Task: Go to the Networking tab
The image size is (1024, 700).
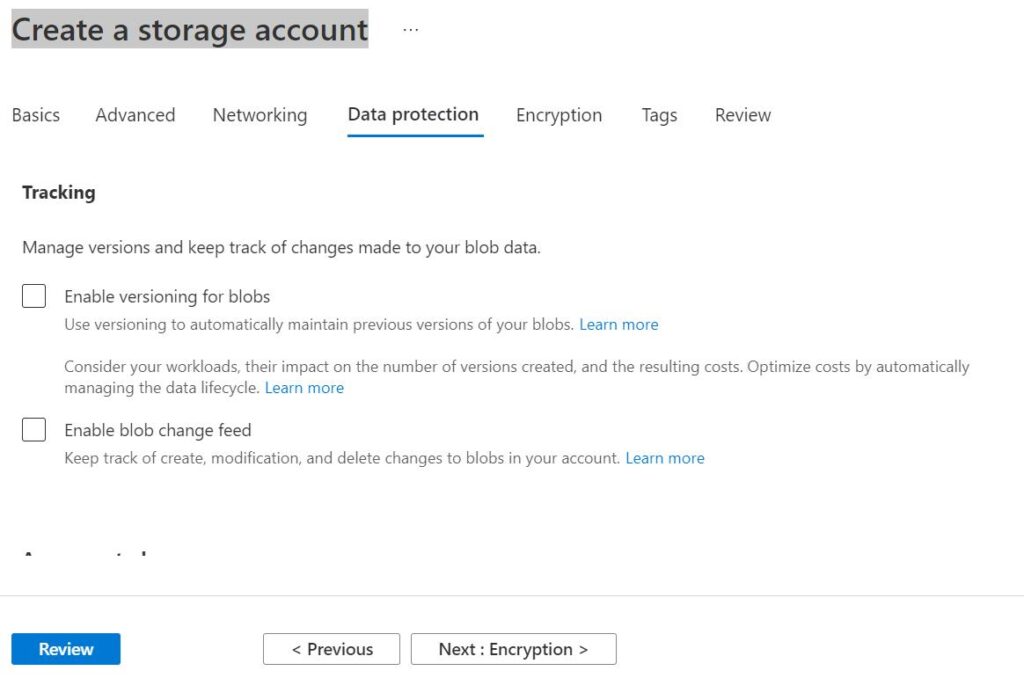Action: (x=260, y=115)
